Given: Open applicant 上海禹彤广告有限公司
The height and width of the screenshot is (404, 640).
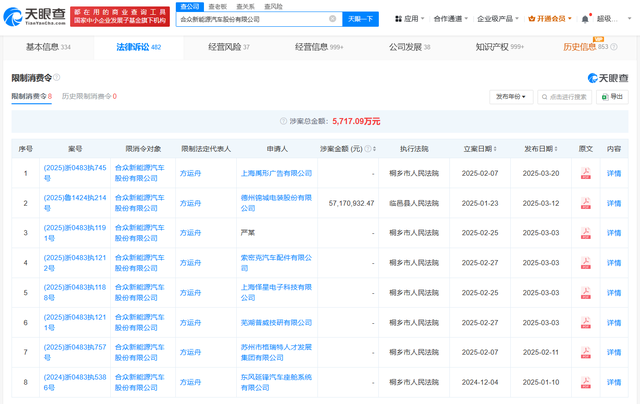Looking at the screenshot, I should point(276,173).
